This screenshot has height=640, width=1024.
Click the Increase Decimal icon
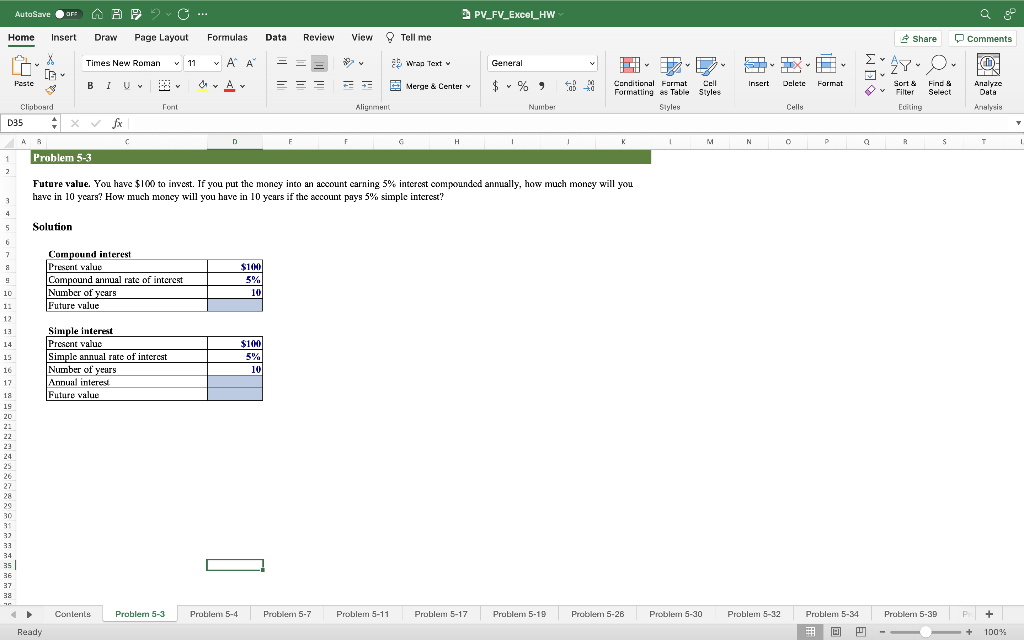click(570, 86)
